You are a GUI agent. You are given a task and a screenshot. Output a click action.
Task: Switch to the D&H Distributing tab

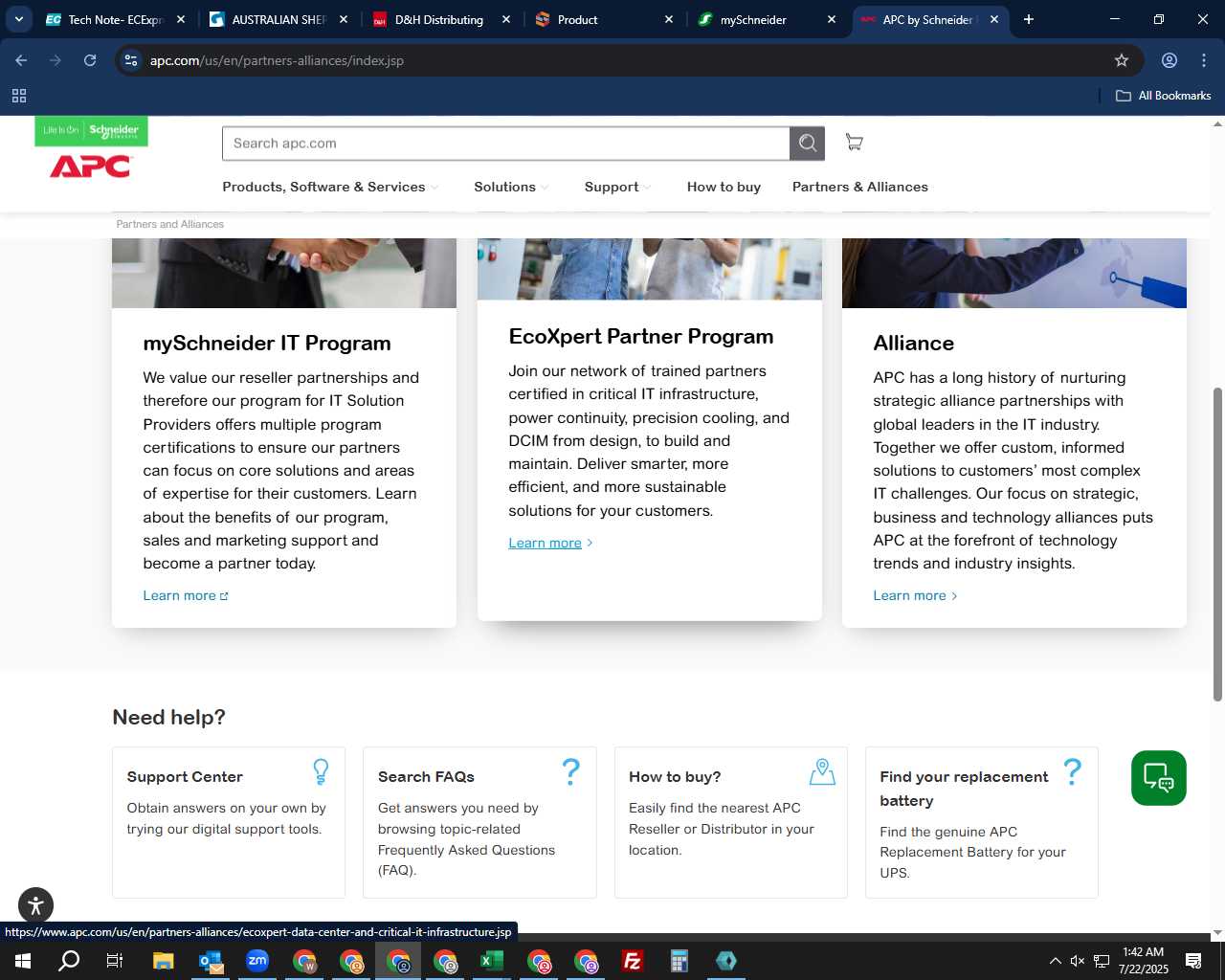point(442,19)
